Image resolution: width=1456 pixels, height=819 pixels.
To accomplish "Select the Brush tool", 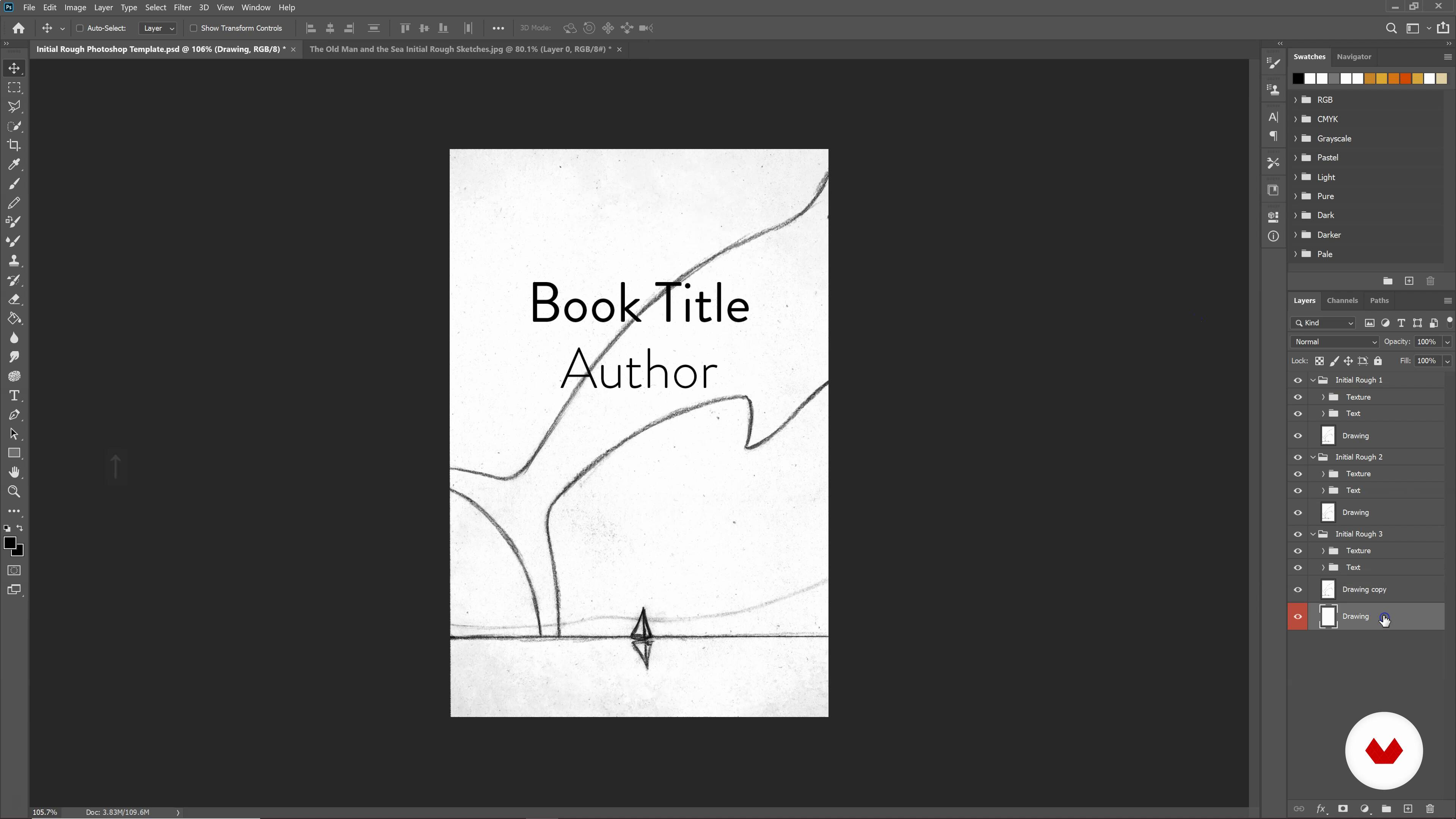I will pyautogui.click(x=14, y=184).
